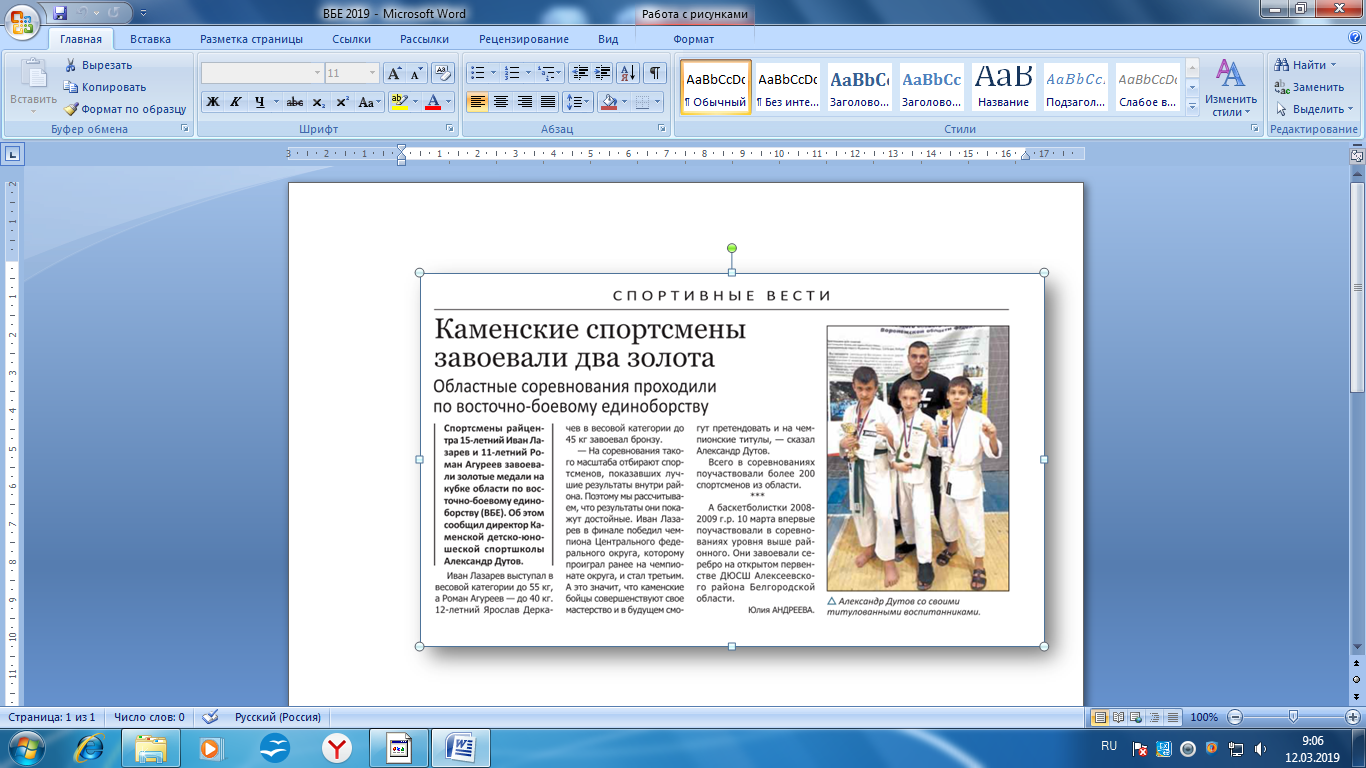This screenshot has width=1366, height=768.
Task: Click the Format Painter brush icon
Action: click(x=71, y=109)
